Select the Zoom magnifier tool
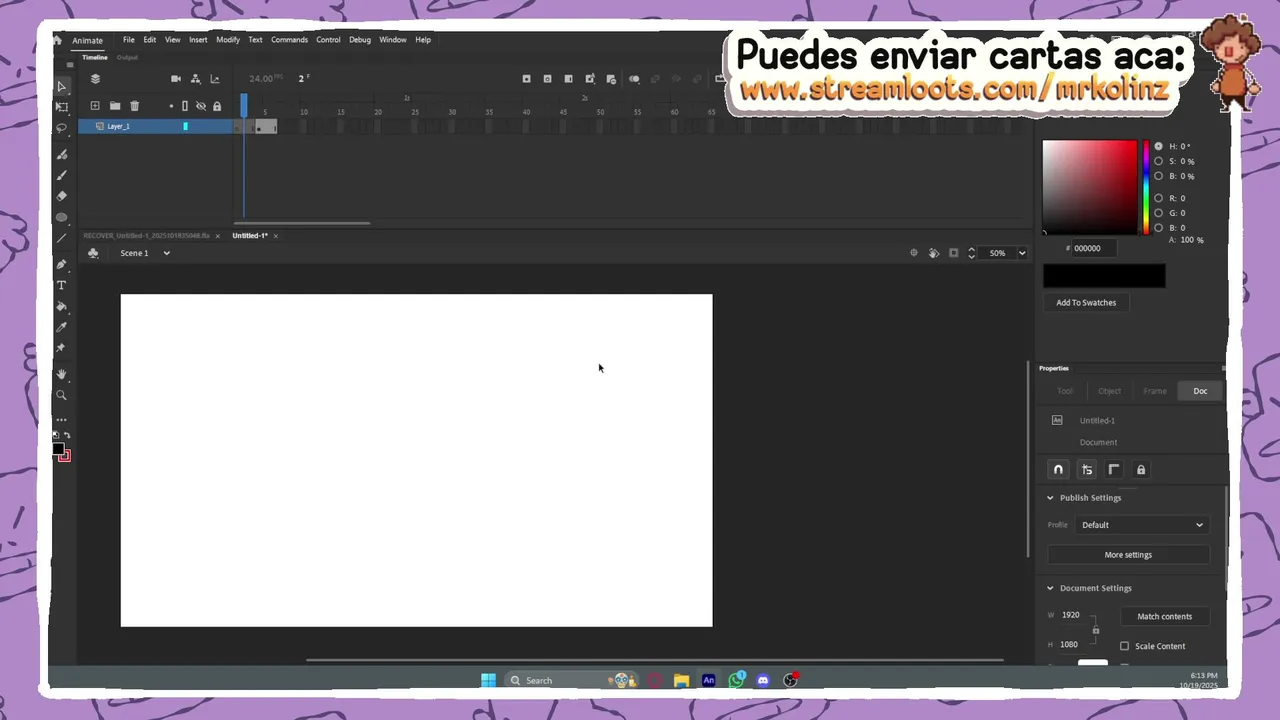 click(x=61, y=395)
